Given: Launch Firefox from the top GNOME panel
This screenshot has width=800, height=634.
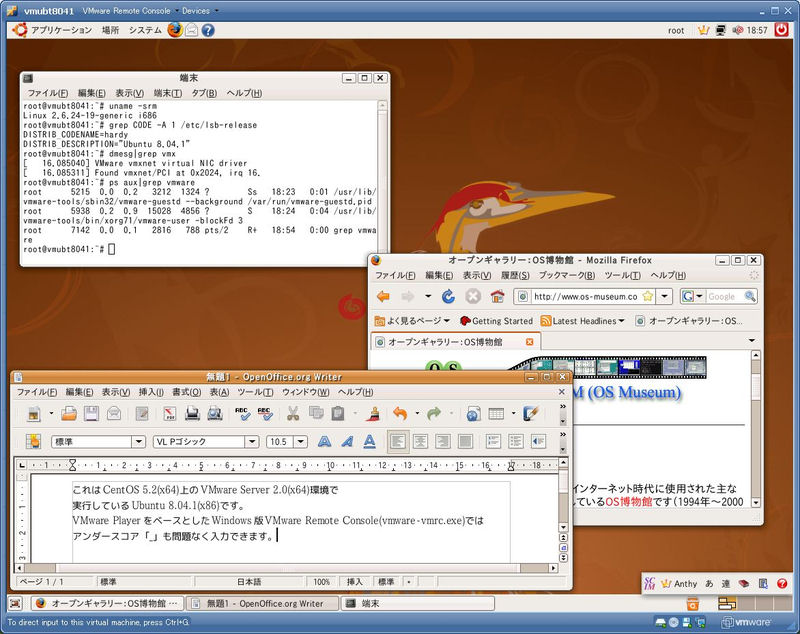Looking at the screenshot, I should click(174, 30).
